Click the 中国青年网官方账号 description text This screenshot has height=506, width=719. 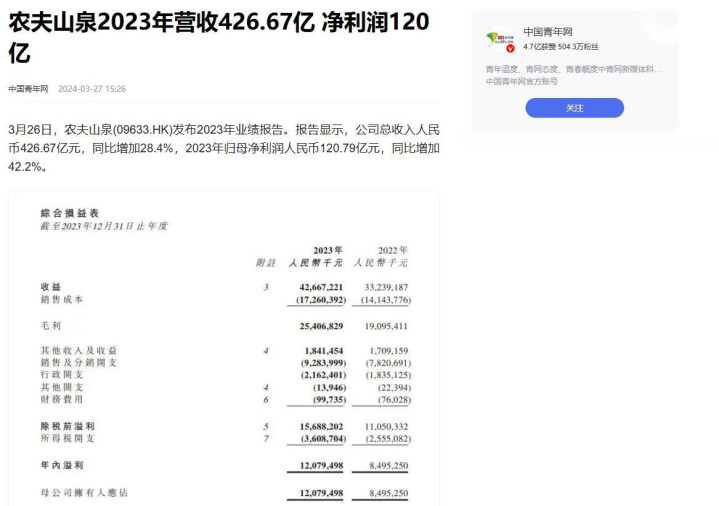coord(522,81)
